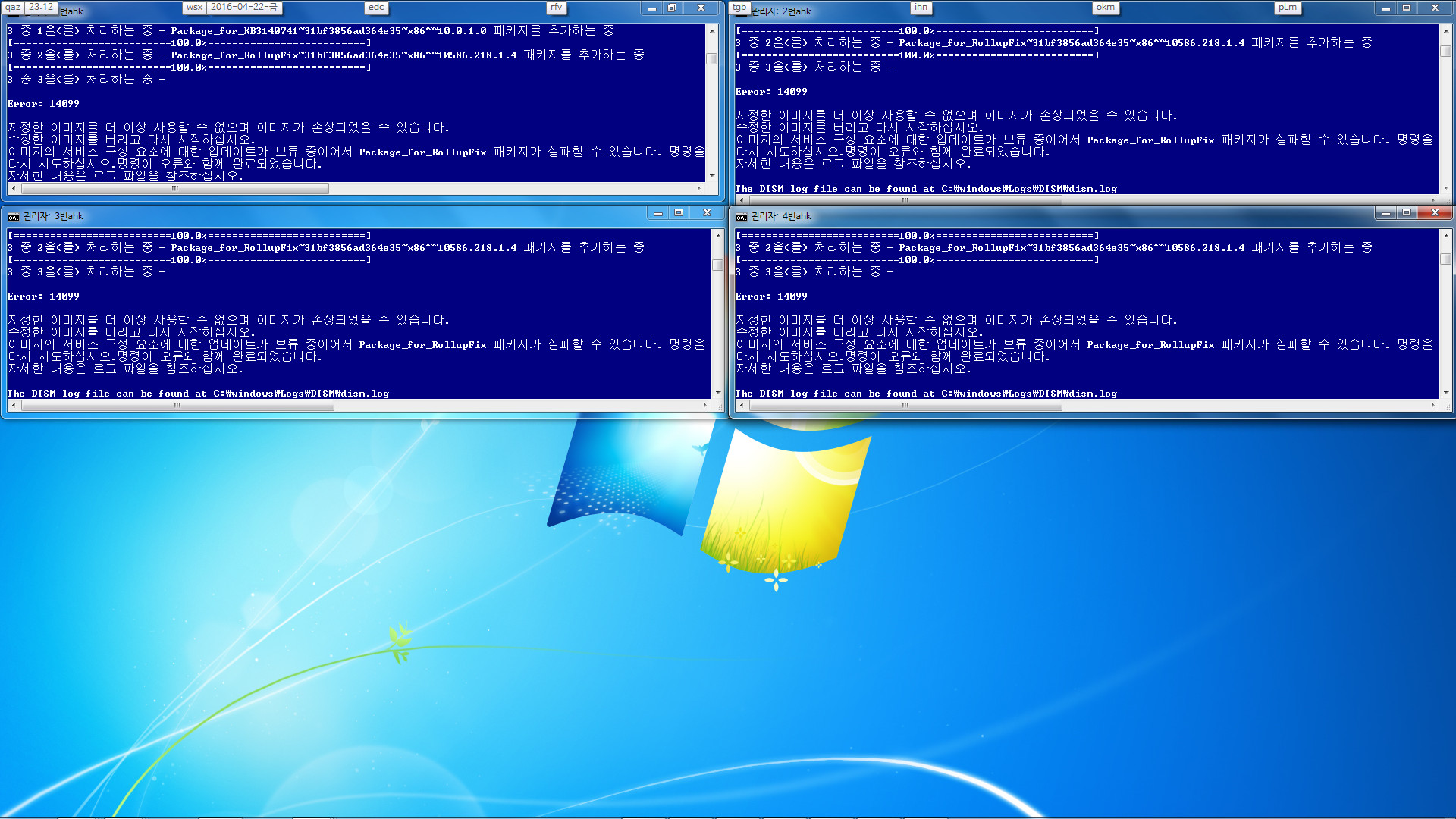The height and width of the screenshot is (819, 1456).
Task: Click the 'ihn' overlay label
Action: [x=921, y=7]
